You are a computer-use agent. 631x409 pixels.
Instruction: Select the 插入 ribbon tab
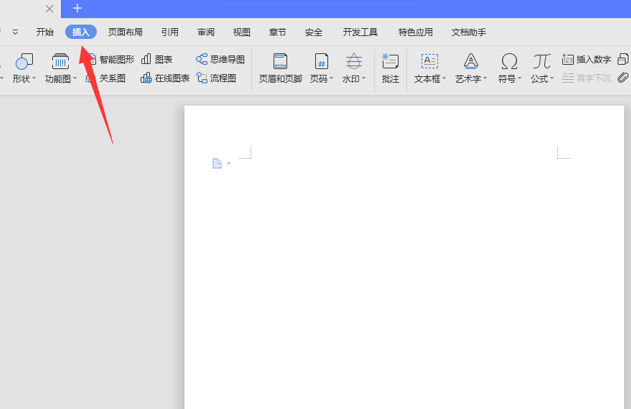81,32
